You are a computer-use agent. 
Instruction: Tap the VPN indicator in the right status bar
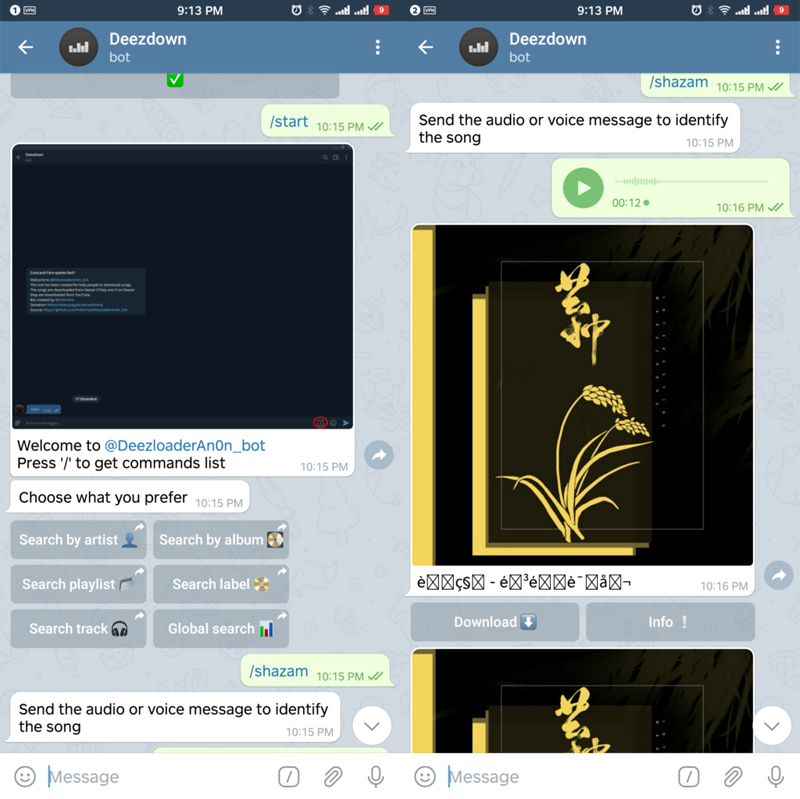click(x=430, y=10)
